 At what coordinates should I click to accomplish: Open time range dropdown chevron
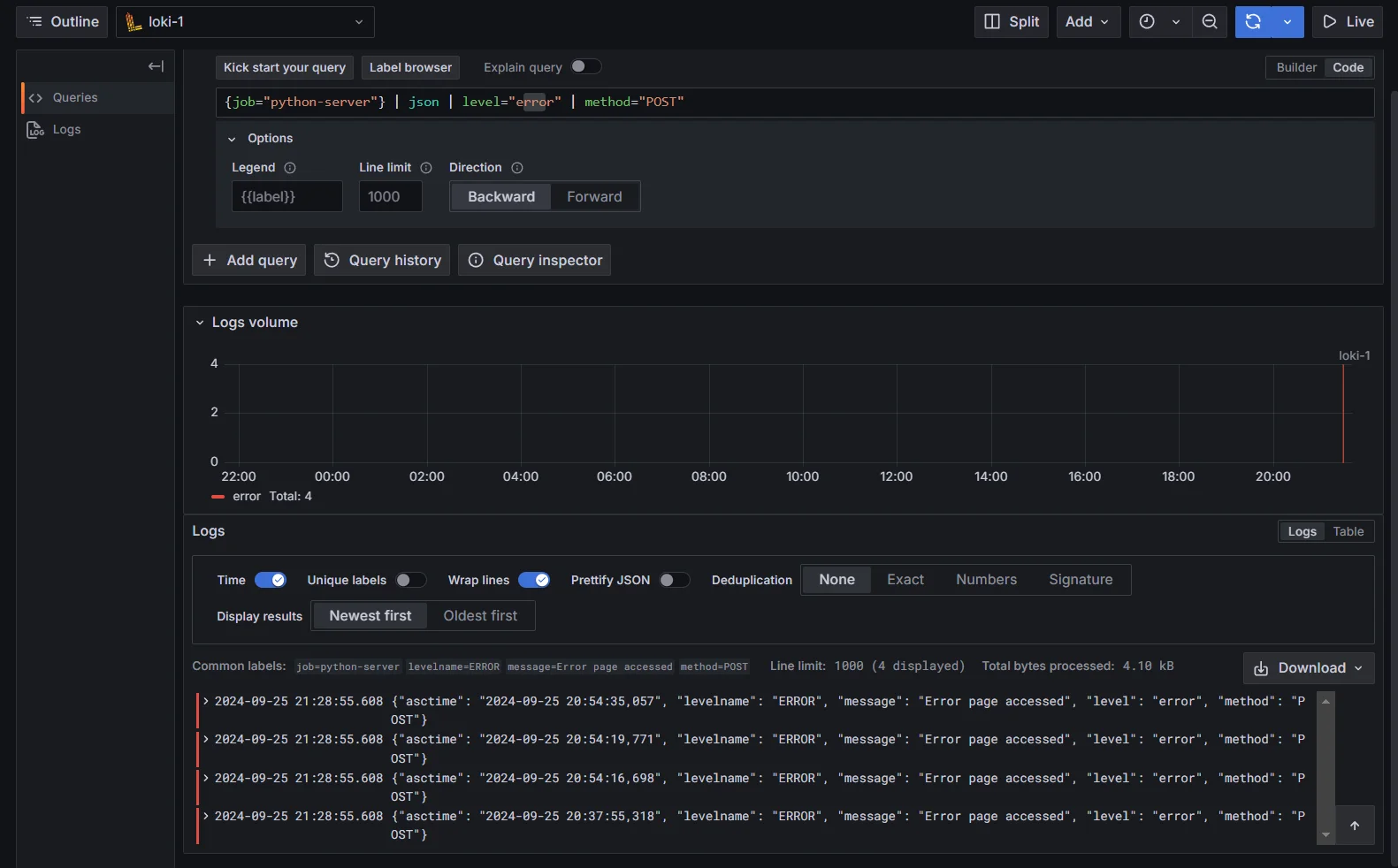pos(1176,22)
